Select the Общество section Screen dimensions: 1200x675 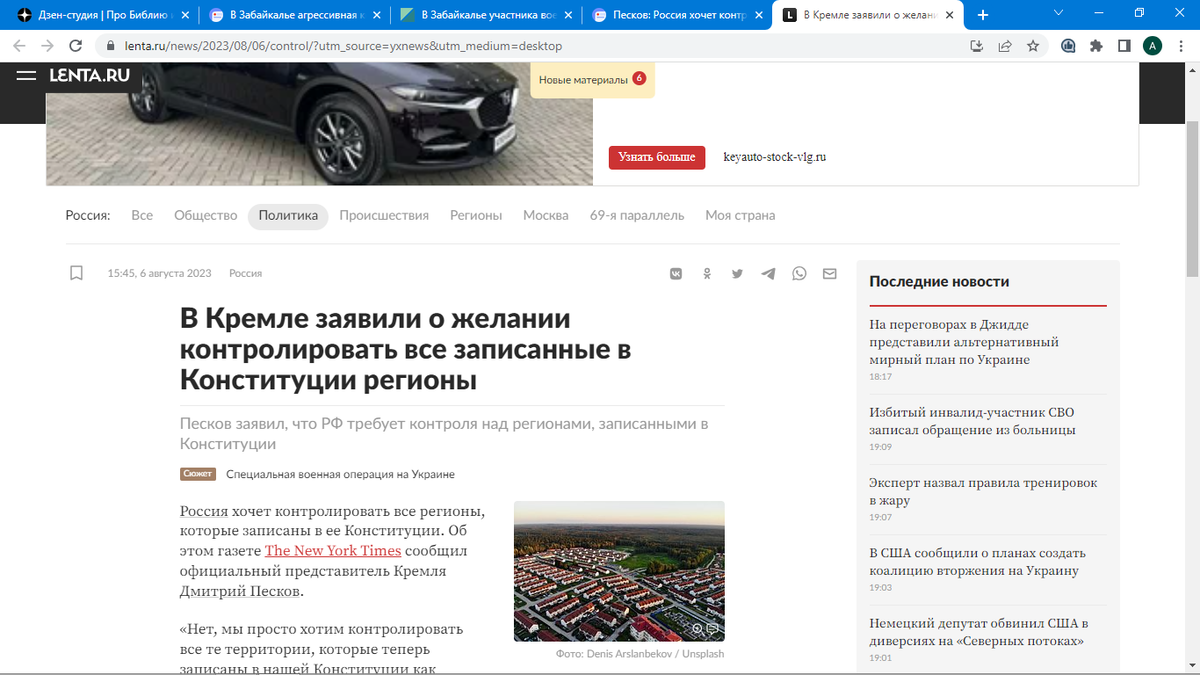coord(205,215)
